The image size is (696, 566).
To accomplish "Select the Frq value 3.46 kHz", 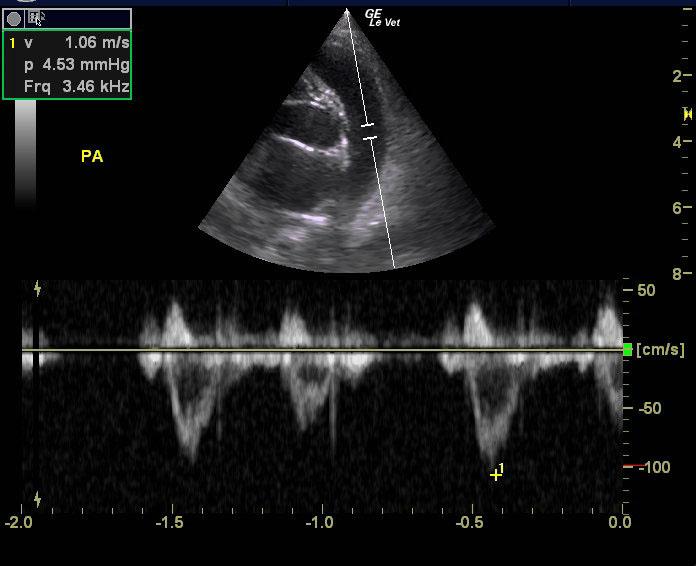I will point(96,86).
